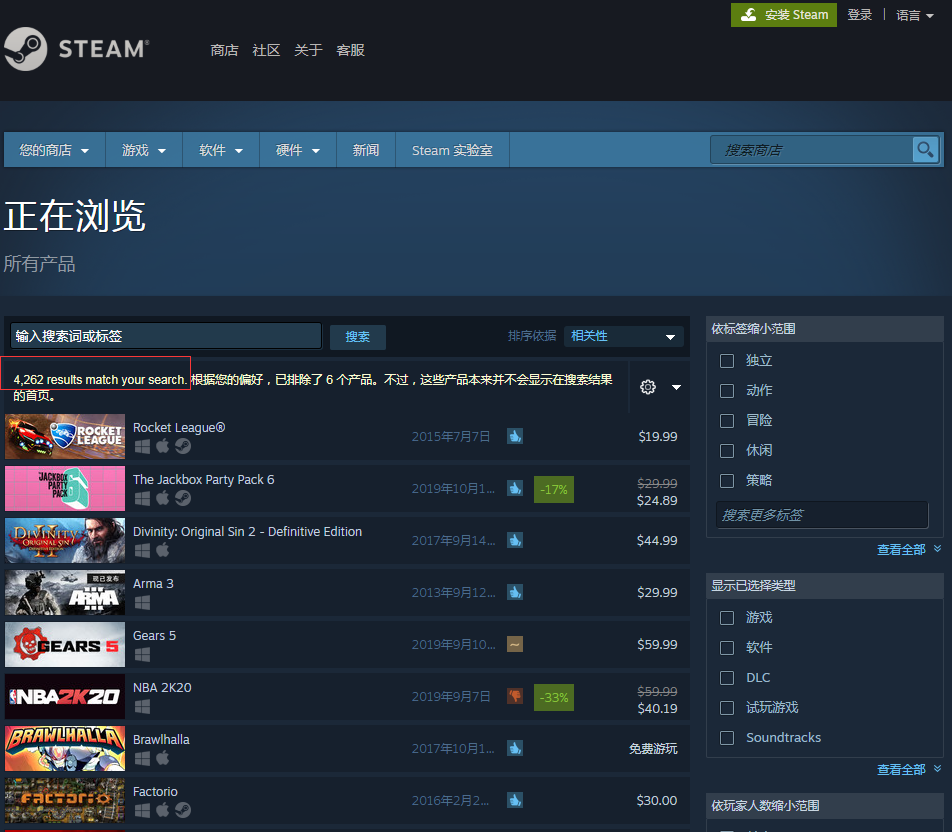This screenshot has height=832, width=952.
Task: Open 商店 in top menu
Action: [x=224, y=50]
